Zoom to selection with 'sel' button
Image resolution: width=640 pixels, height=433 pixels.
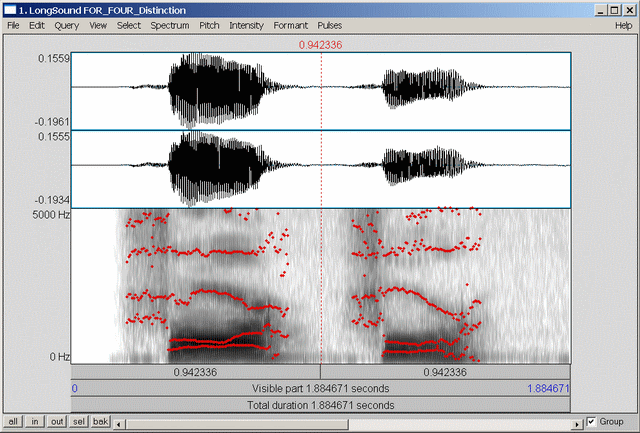tap(78, 422)
